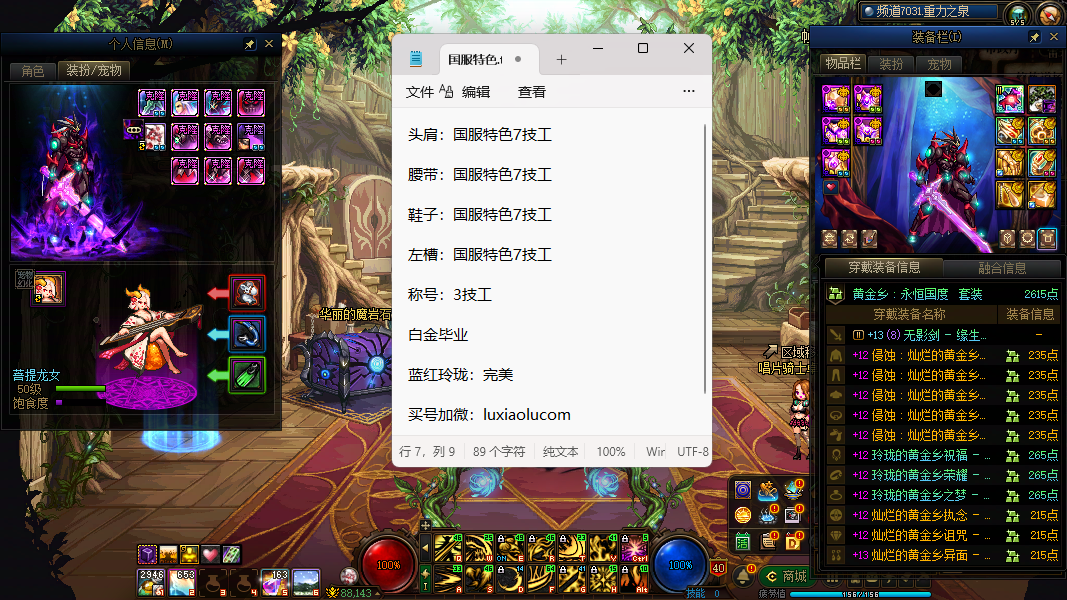Image resolution: width=1067 pixels, height=600 pixels.
Task: Add a new Notepad tab
Action: 561,60
